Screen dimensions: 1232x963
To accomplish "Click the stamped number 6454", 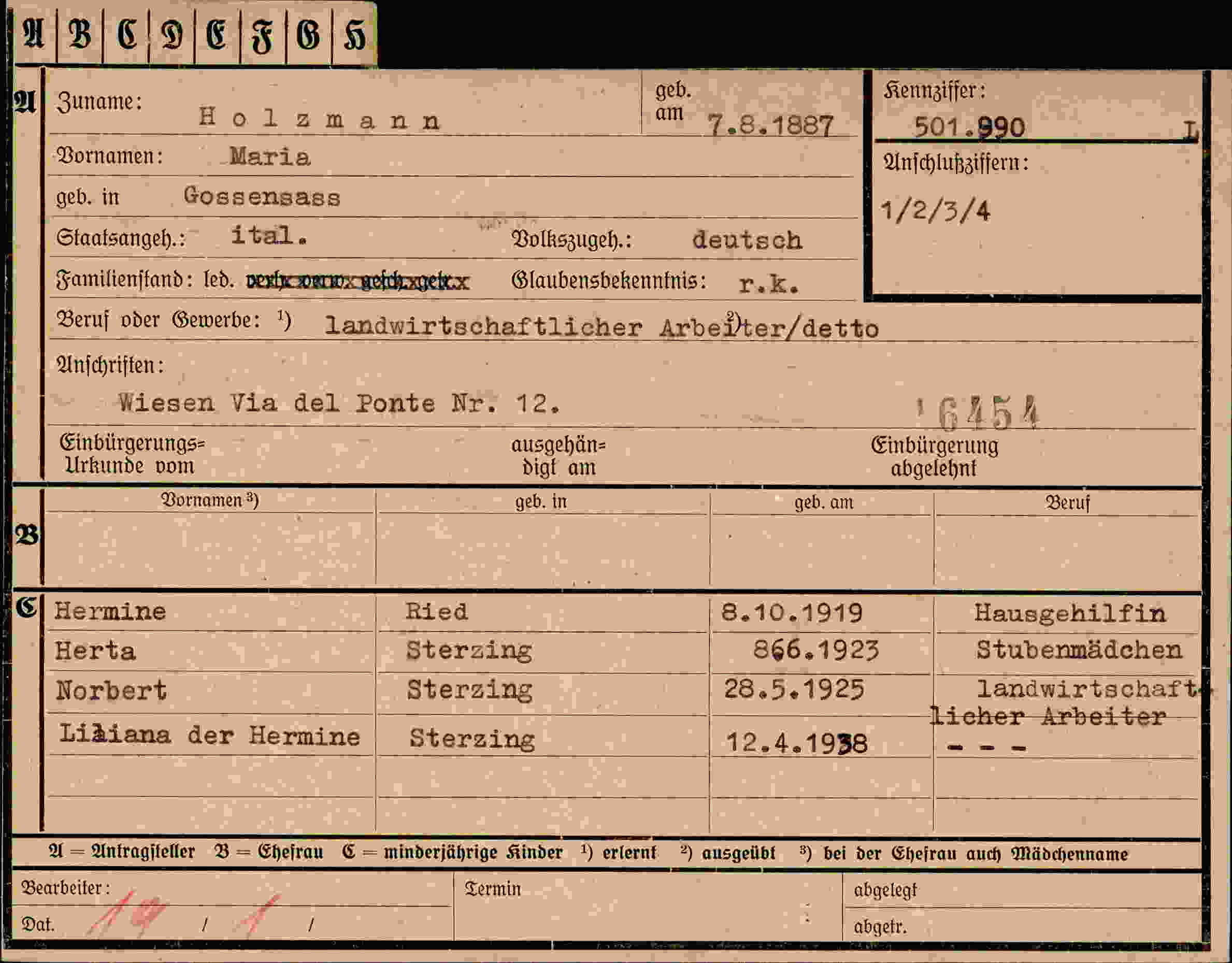I will (988, 413).
